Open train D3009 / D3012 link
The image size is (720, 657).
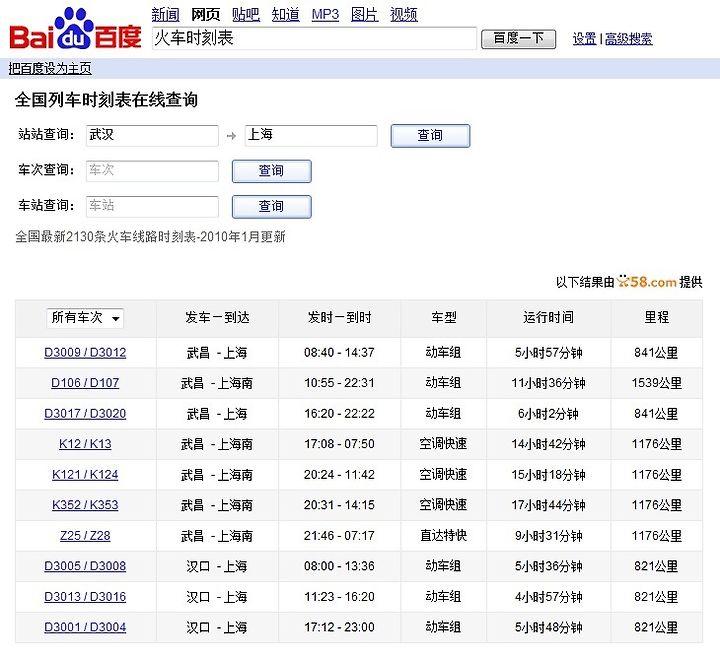click(85, 353)
